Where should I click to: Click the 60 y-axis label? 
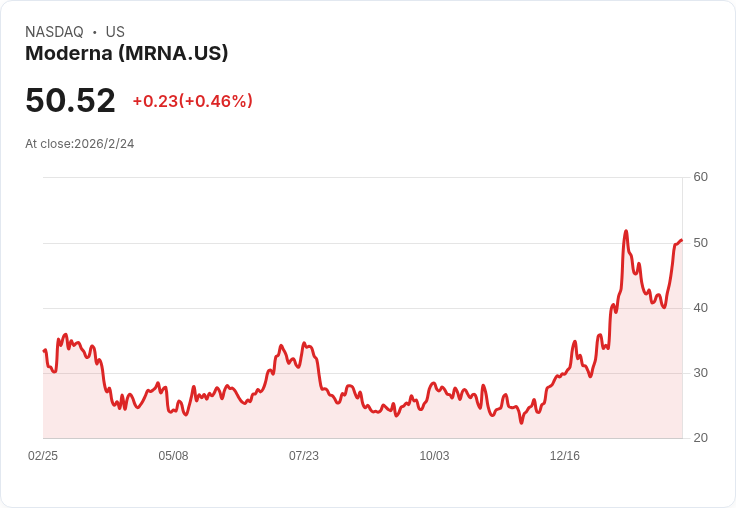point(700,177)
